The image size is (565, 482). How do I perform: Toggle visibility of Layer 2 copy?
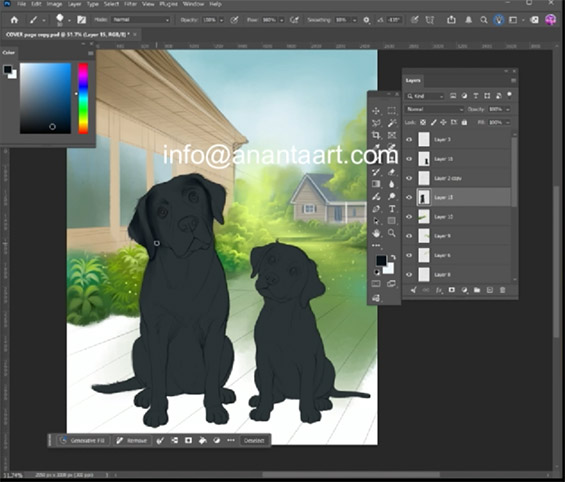409,178
